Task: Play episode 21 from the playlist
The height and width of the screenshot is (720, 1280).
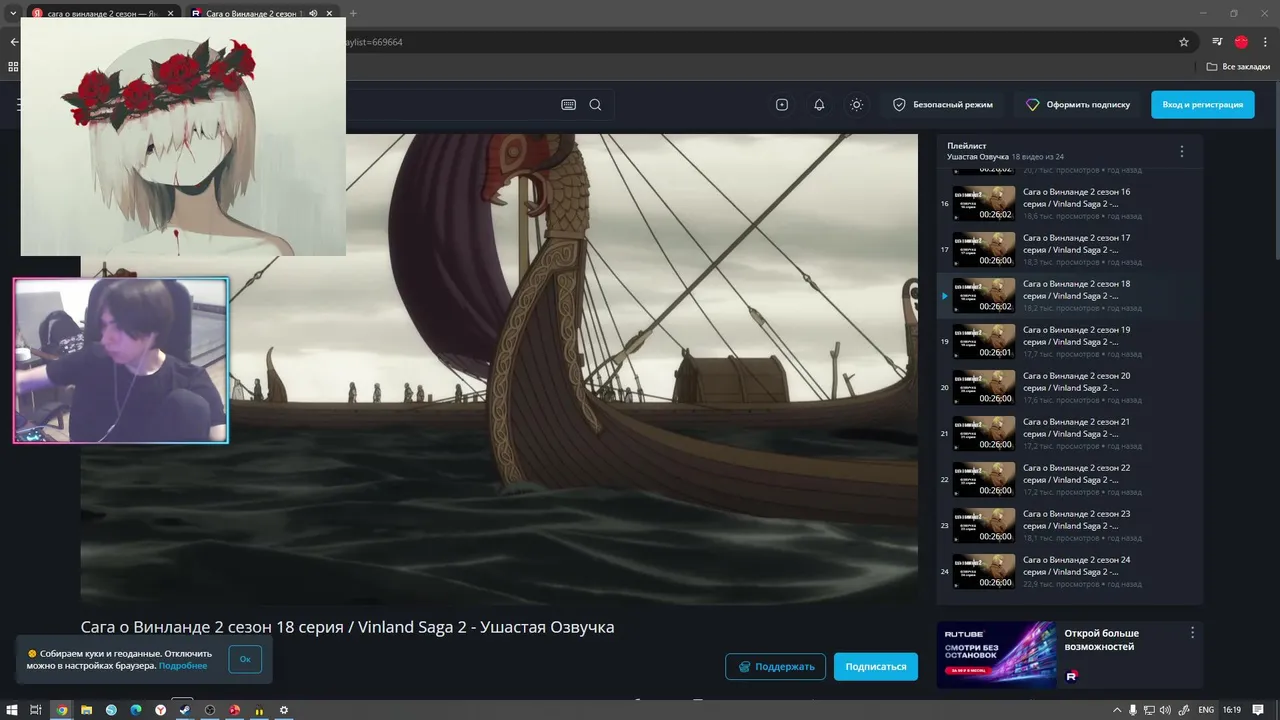Action: coord(1068,433)
